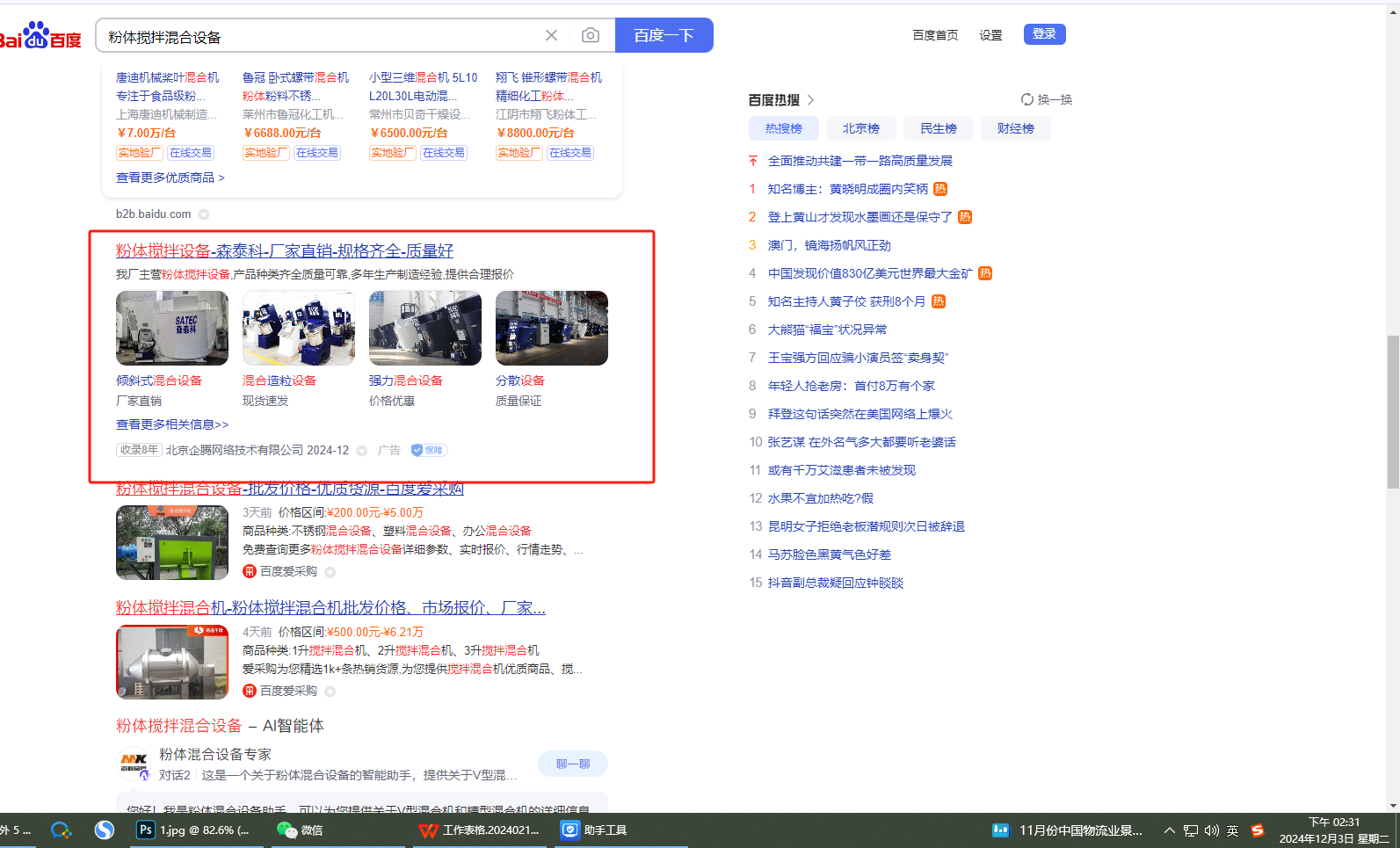Click the 倾斜式混合设备 product thumbnail
Image resolution: width=1400 pixels, height=848 pixels.
(x=172, y=328)
